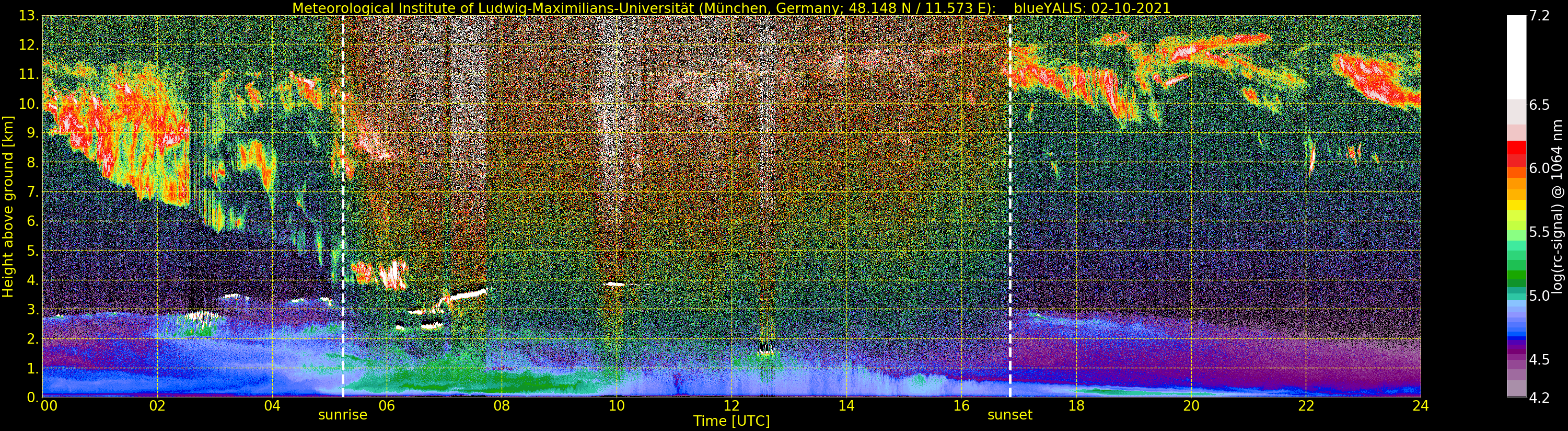Click the y-axis tick label '2.'

[32, 338]
